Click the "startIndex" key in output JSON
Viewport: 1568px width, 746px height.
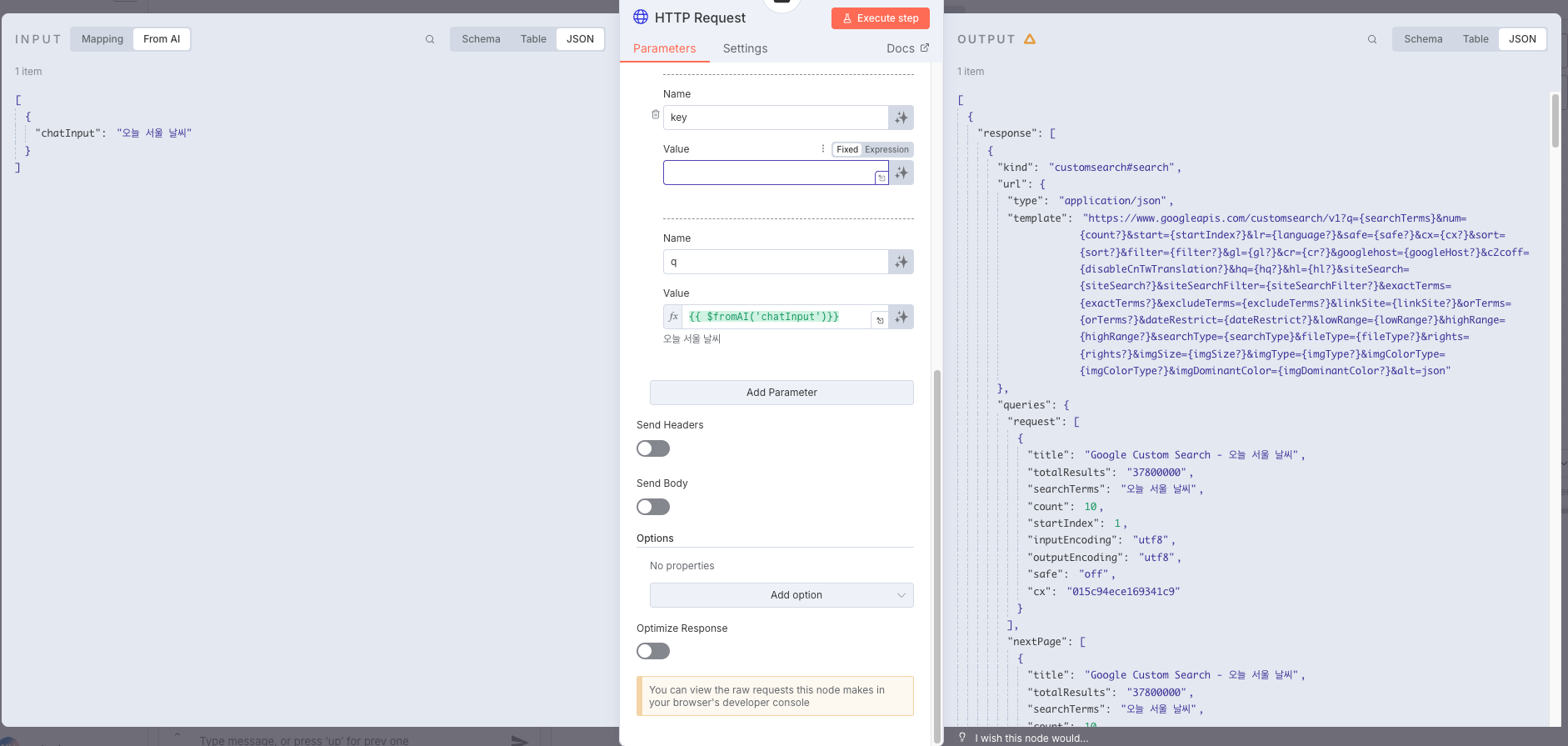coord(1066,523)
